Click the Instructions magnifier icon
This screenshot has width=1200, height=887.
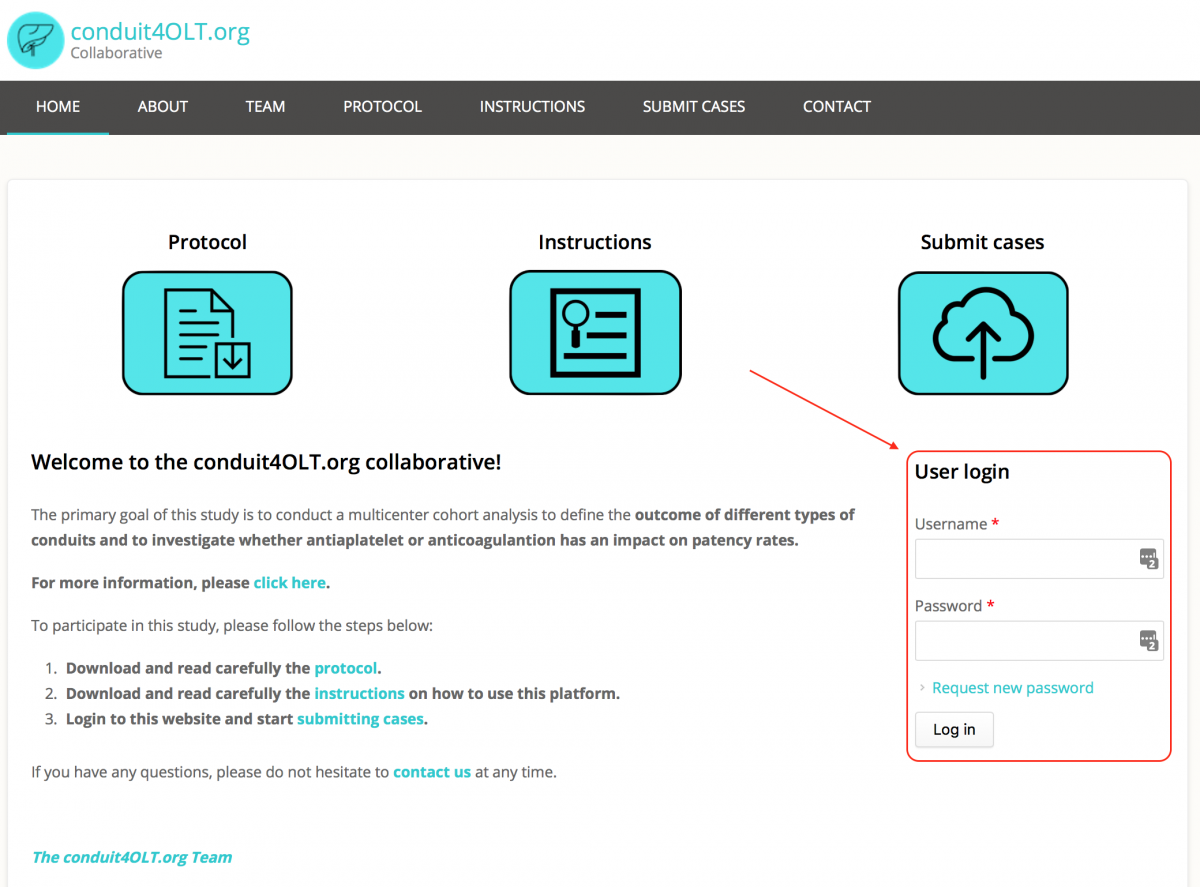(x=595, y=333)
